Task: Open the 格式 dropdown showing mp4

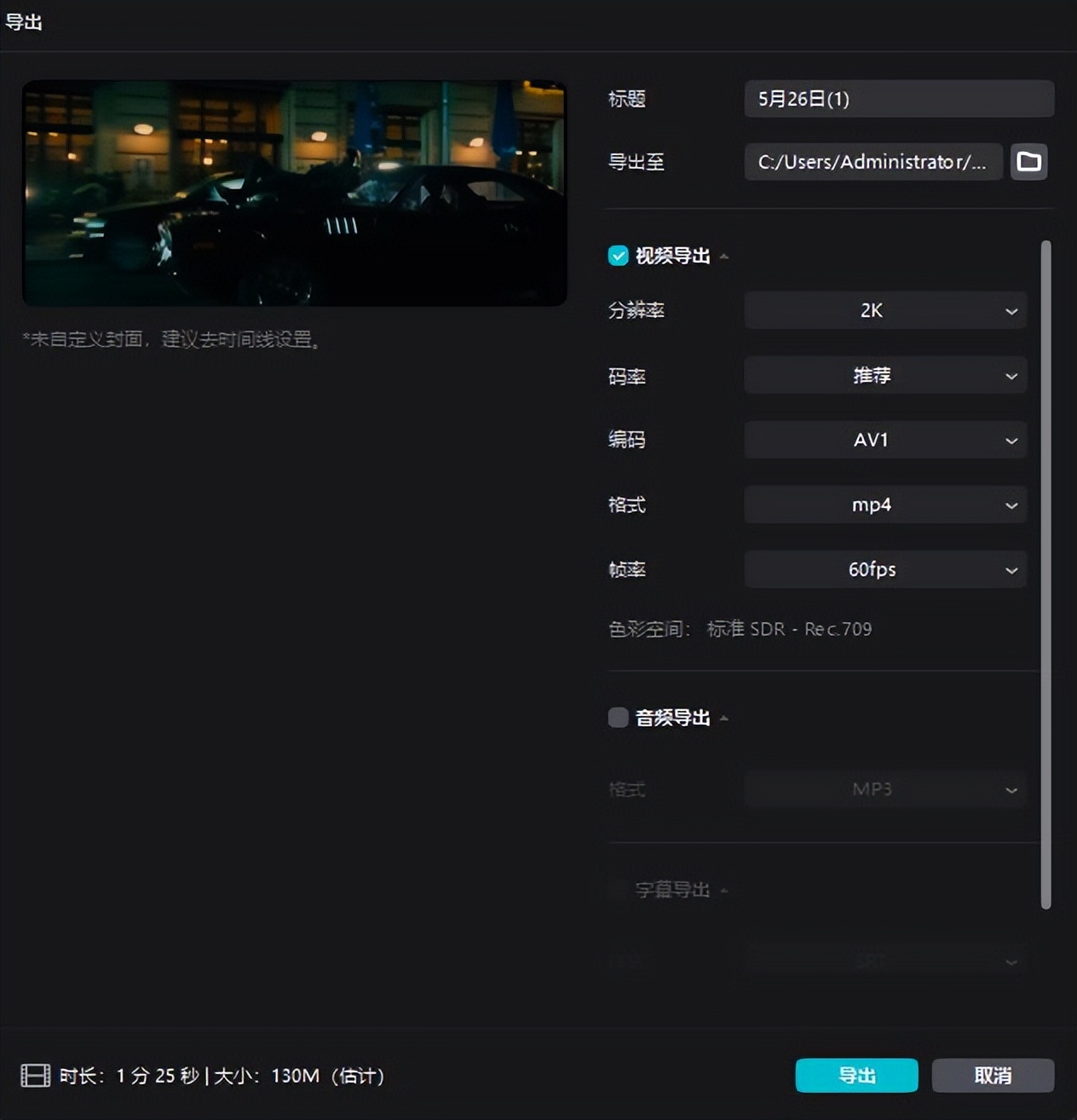Action: tap(884, 505)
